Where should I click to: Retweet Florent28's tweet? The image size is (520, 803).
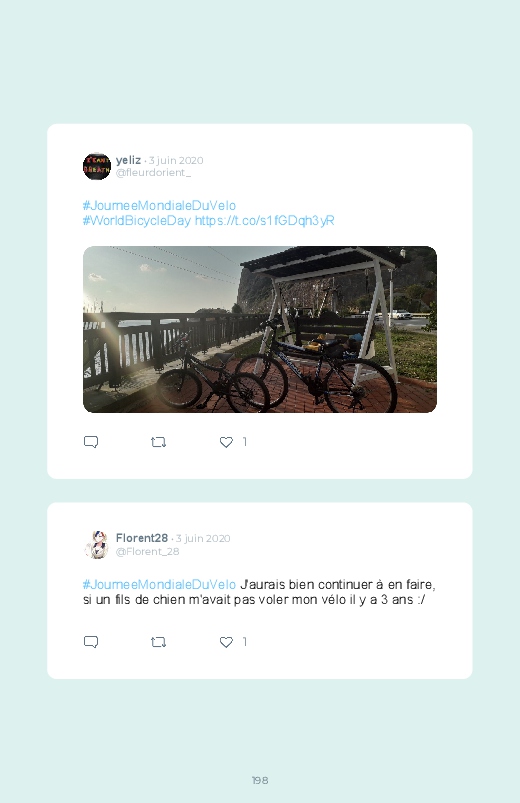[x=158, y=642]
